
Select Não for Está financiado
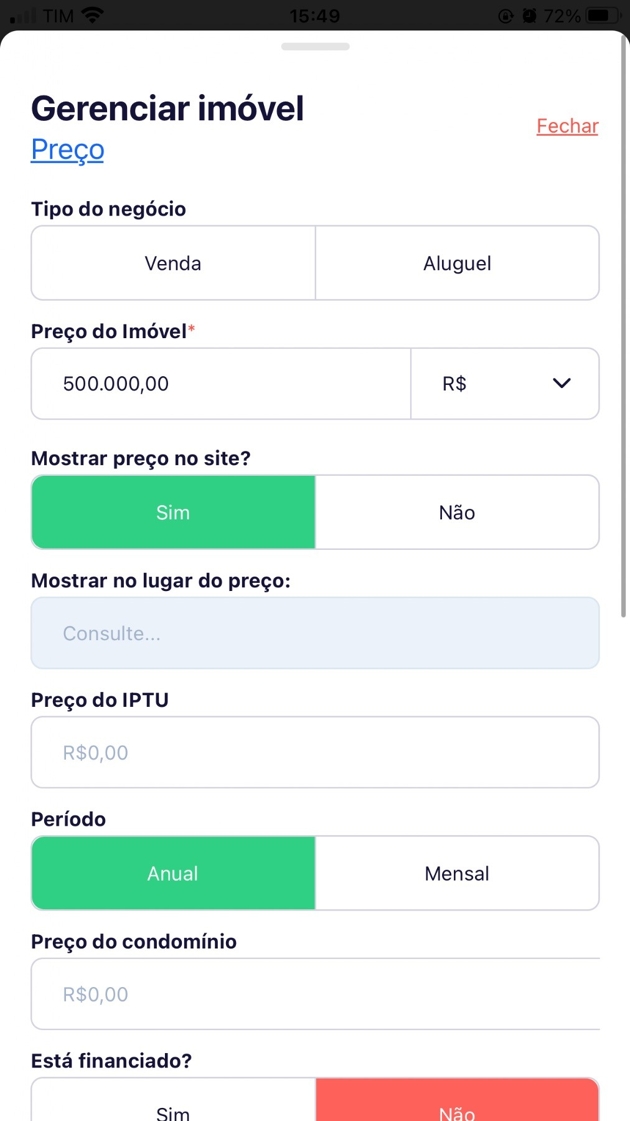click(457, 1103)
